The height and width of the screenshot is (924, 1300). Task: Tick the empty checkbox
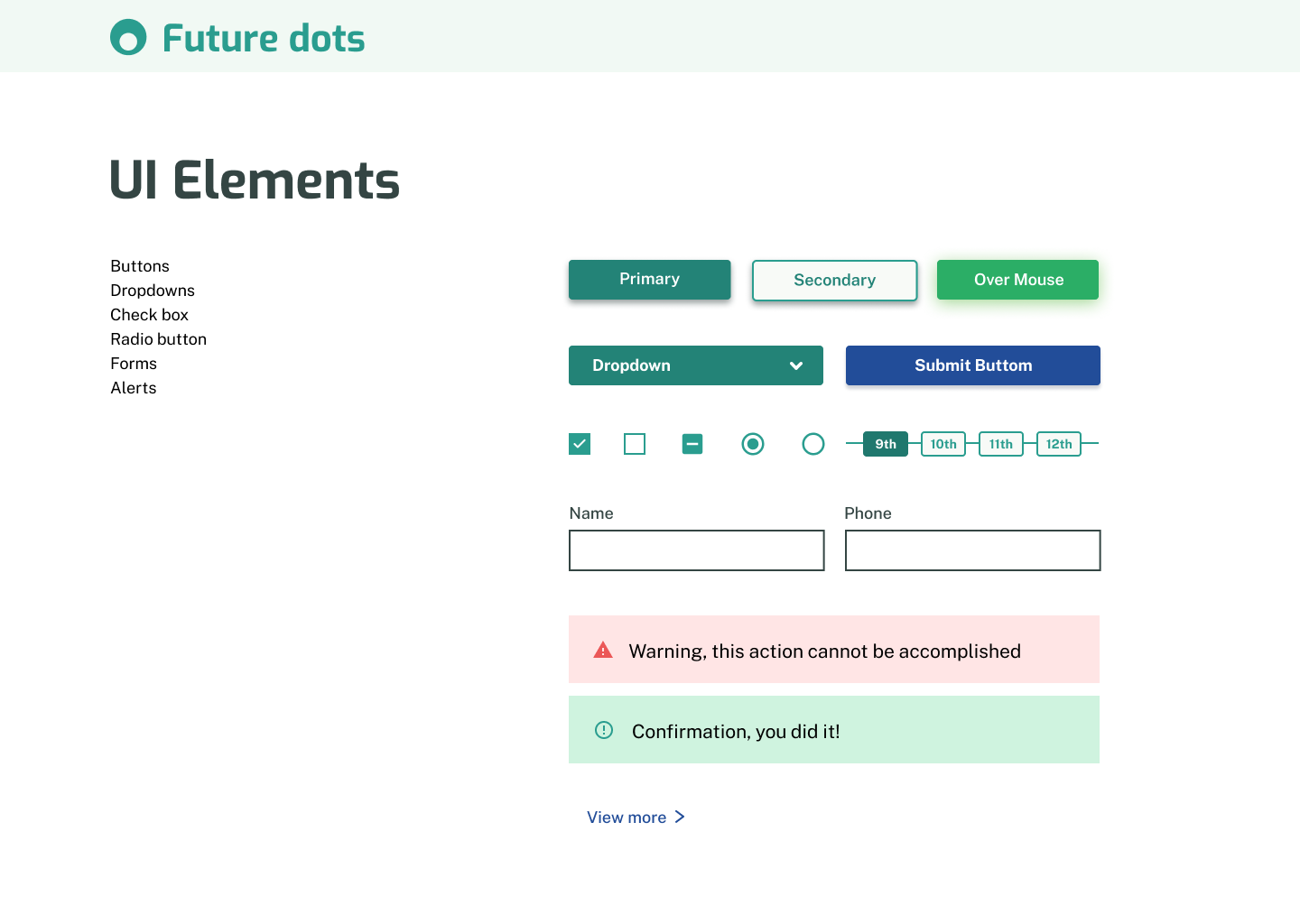pos(635,444)
